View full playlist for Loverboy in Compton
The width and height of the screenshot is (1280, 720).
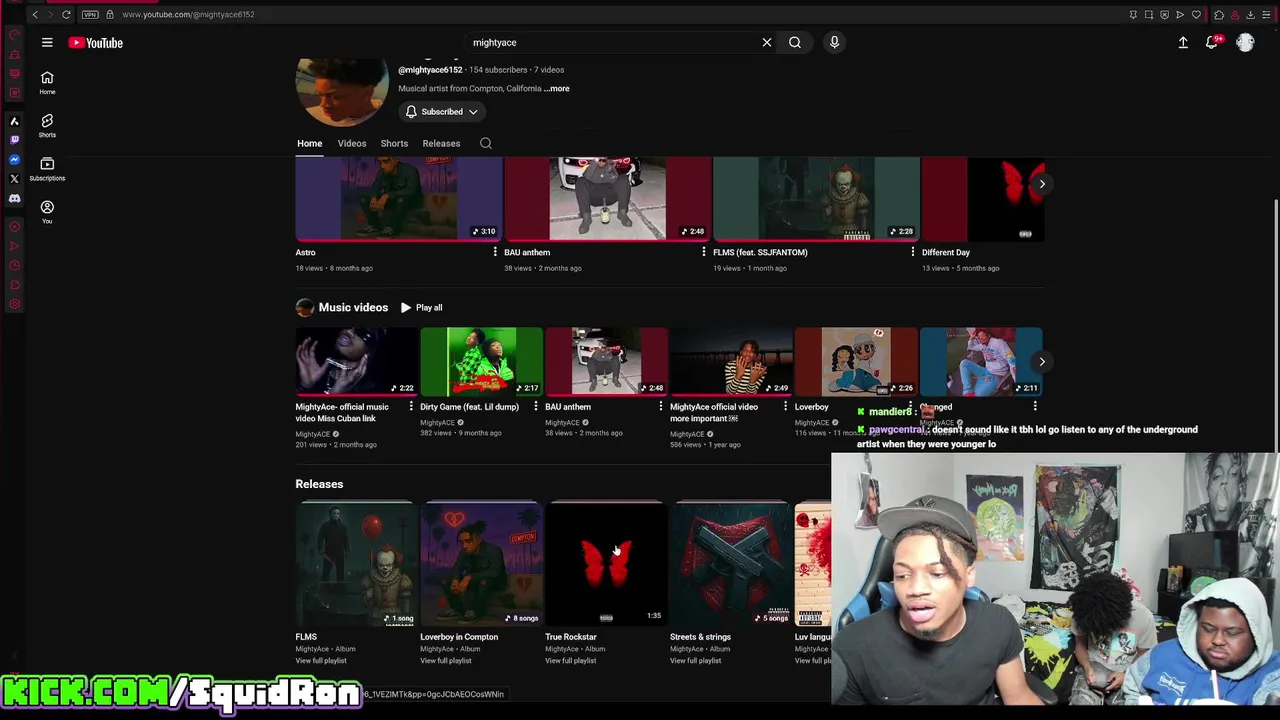click(446, 661)
